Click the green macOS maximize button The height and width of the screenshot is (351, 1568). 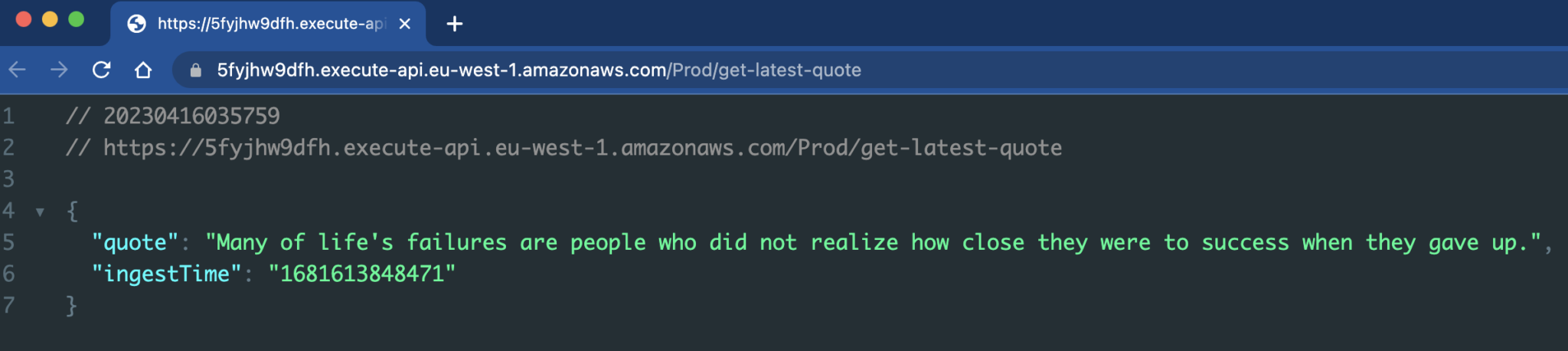(76, 19)
